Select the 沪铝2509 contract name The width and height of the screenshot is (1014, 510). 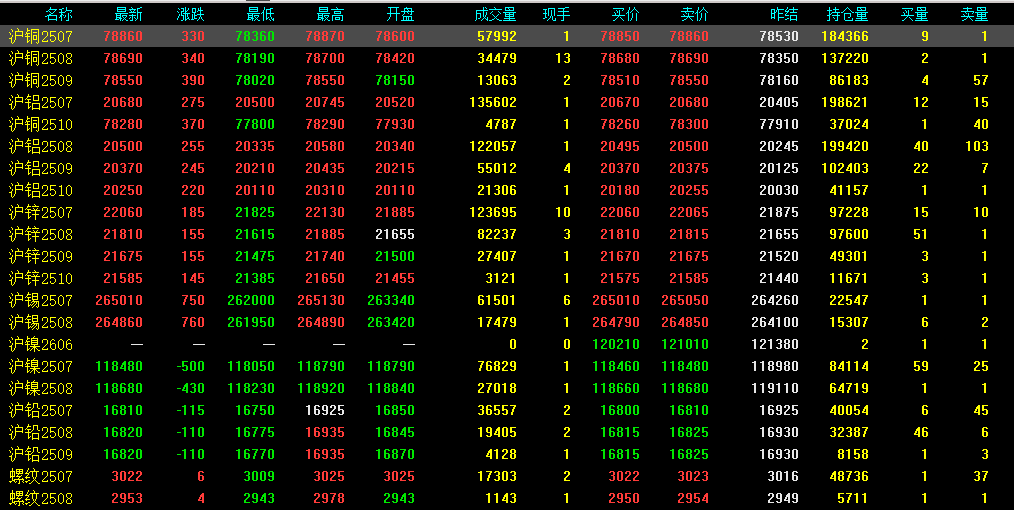(41, 169)
